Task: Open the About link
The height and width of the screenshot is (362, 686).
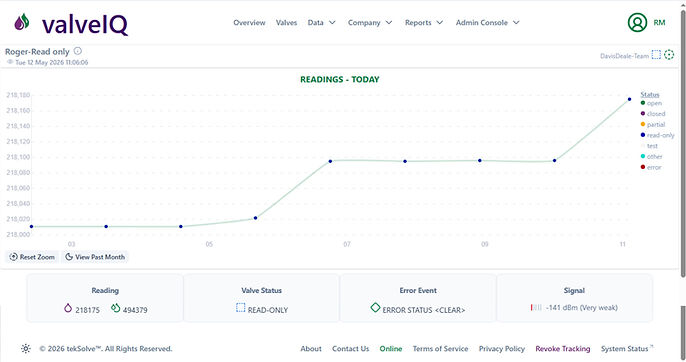Action: pyautogui.click(x=311, y=348)
